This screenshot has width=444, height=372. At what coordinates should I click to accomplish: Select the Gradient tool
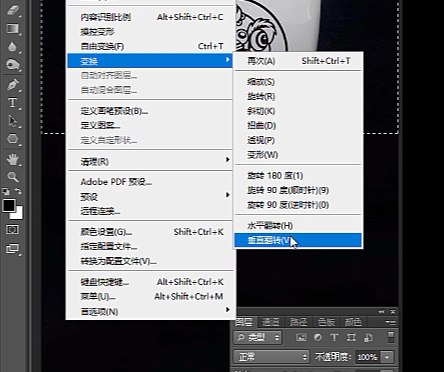pyautogui.click(x=13, y=28)
